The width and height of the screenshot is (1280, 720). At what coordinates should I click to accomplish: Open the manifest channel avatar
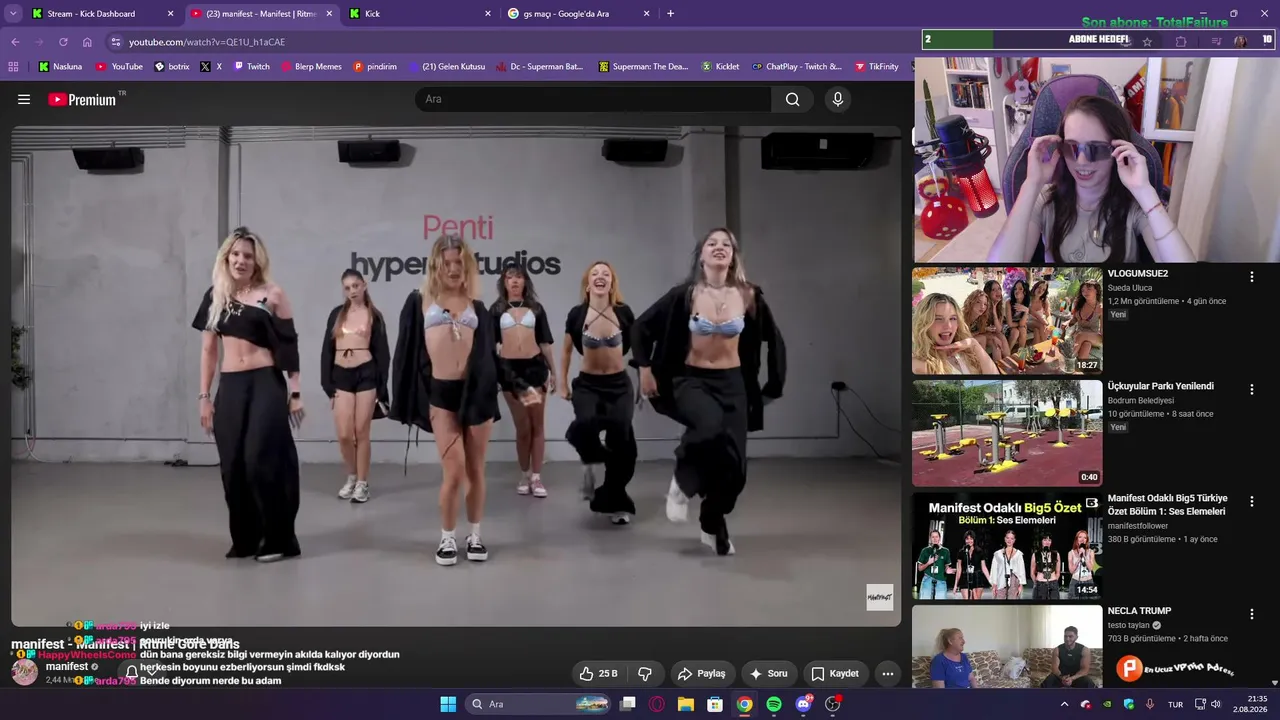[24, 672]
